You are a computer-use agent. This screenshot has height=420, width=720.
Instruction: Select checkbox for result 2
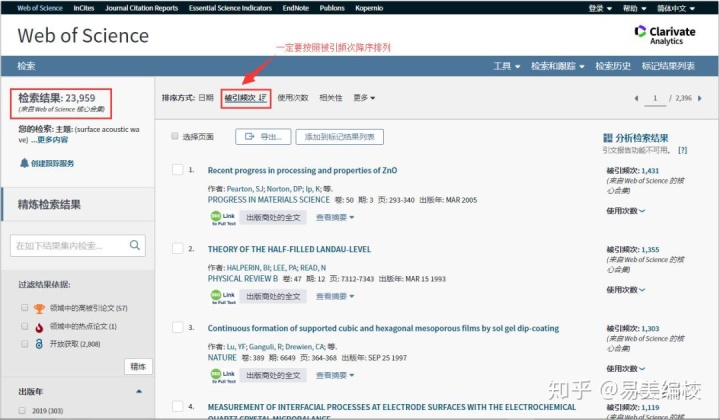pyautogui.click(x=177, y=248)
